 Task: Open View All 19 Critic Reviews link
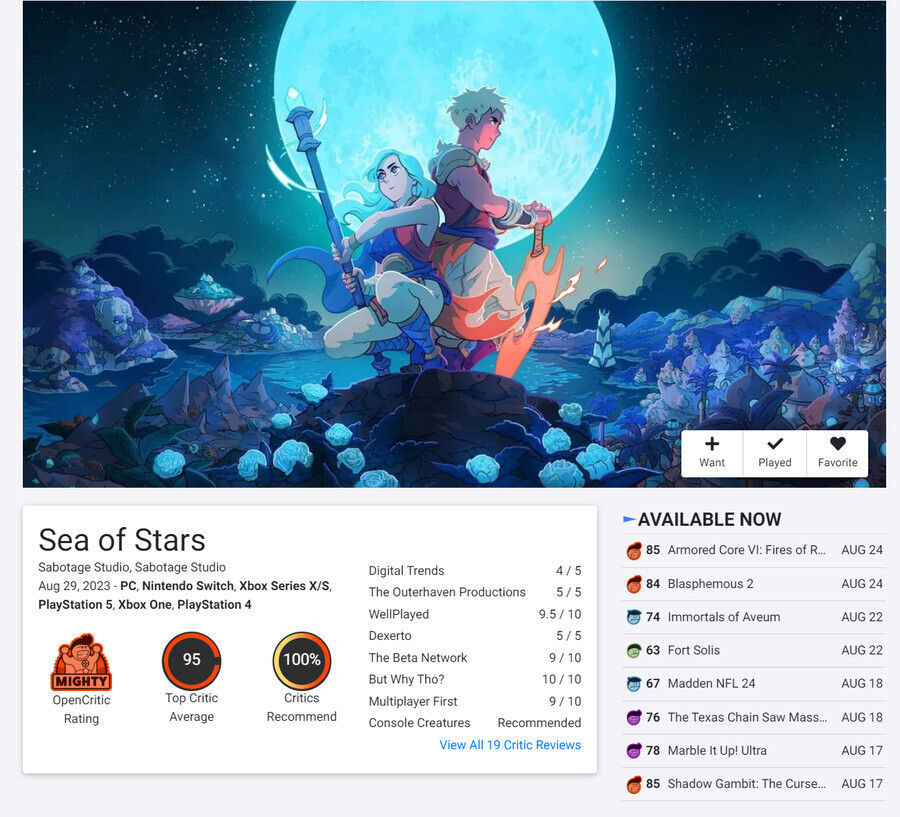click(x=510, y=745)
